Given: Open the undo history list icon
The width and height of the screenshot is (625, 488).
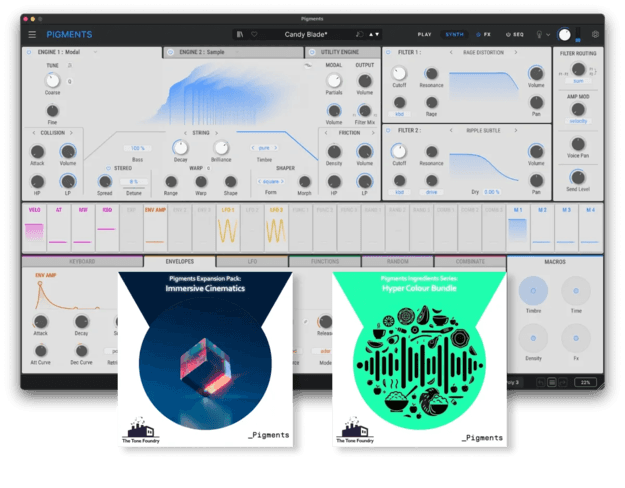Looking at the screenshot, I should [x=552, y=382].
